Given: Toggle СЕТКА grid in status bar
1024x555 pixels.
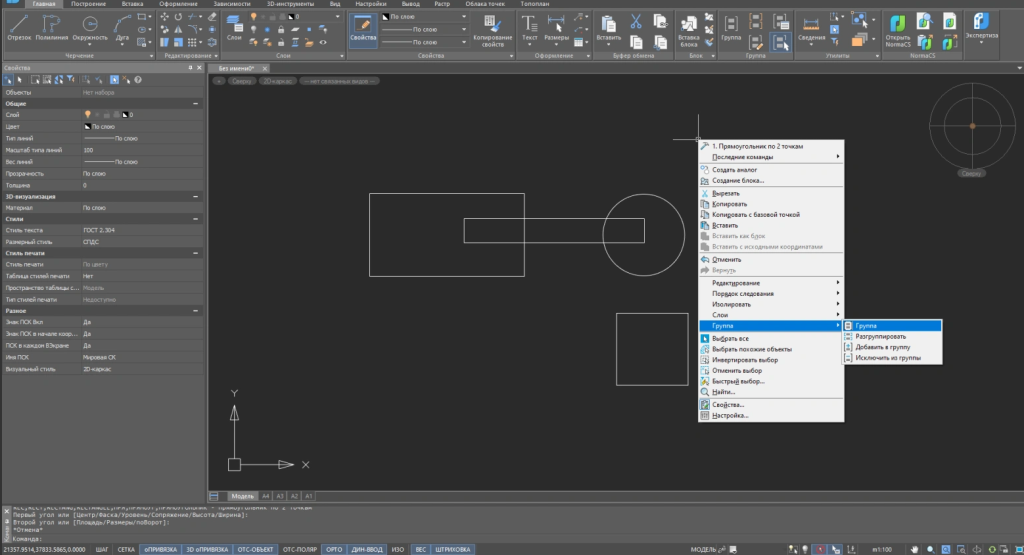Looking at the screenshot, I should pos(127,549).
